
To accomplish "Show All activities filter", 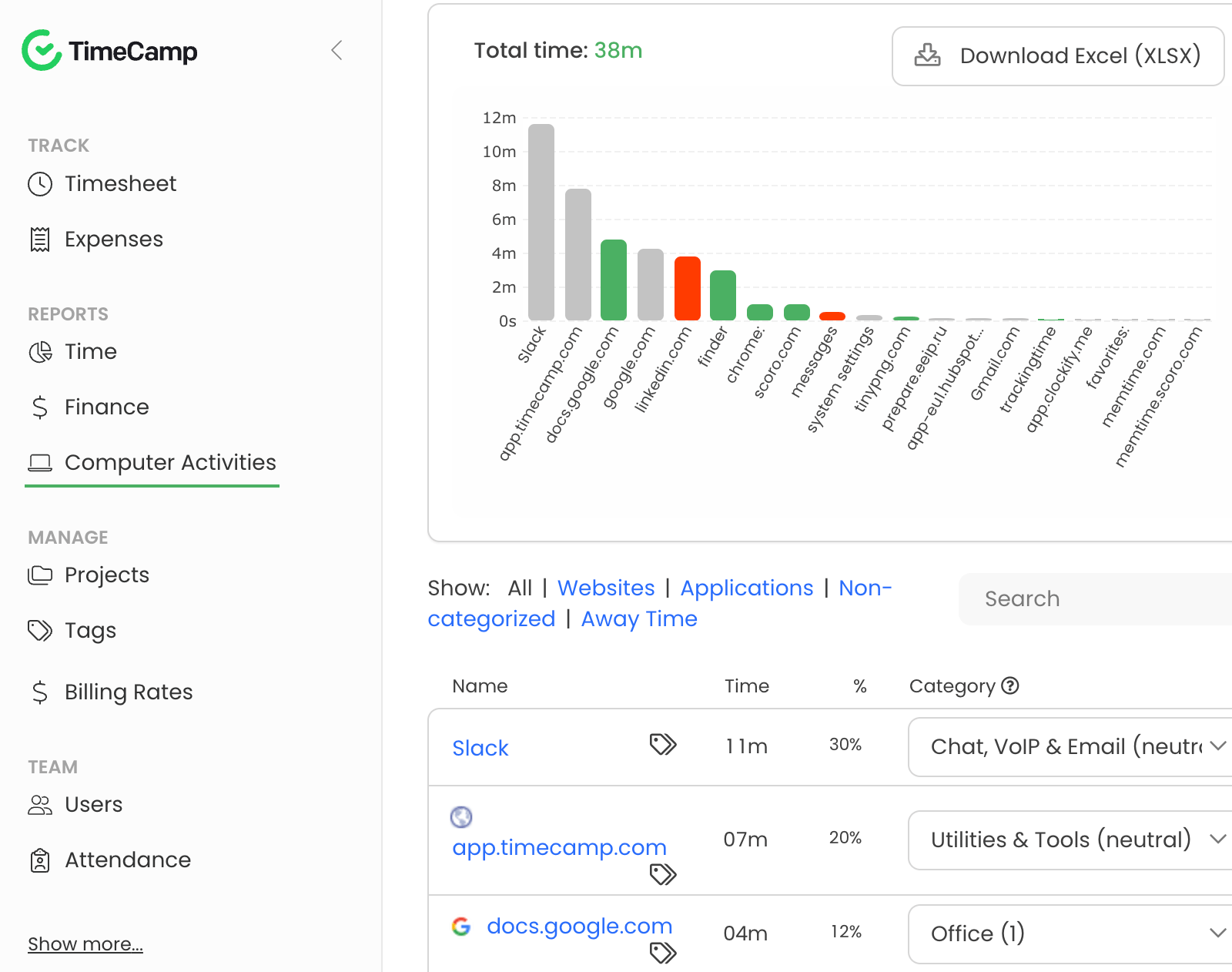I will click(x=520, y=588).
